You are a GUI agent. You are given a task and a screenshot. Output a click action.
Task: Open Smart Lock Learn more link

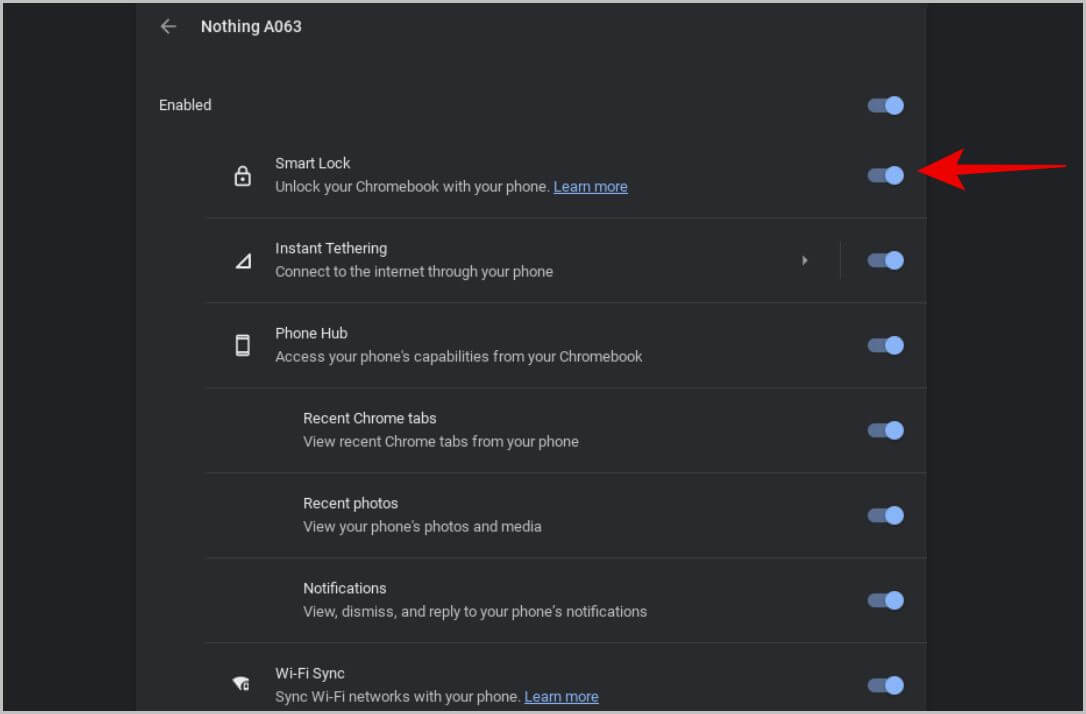590,186
